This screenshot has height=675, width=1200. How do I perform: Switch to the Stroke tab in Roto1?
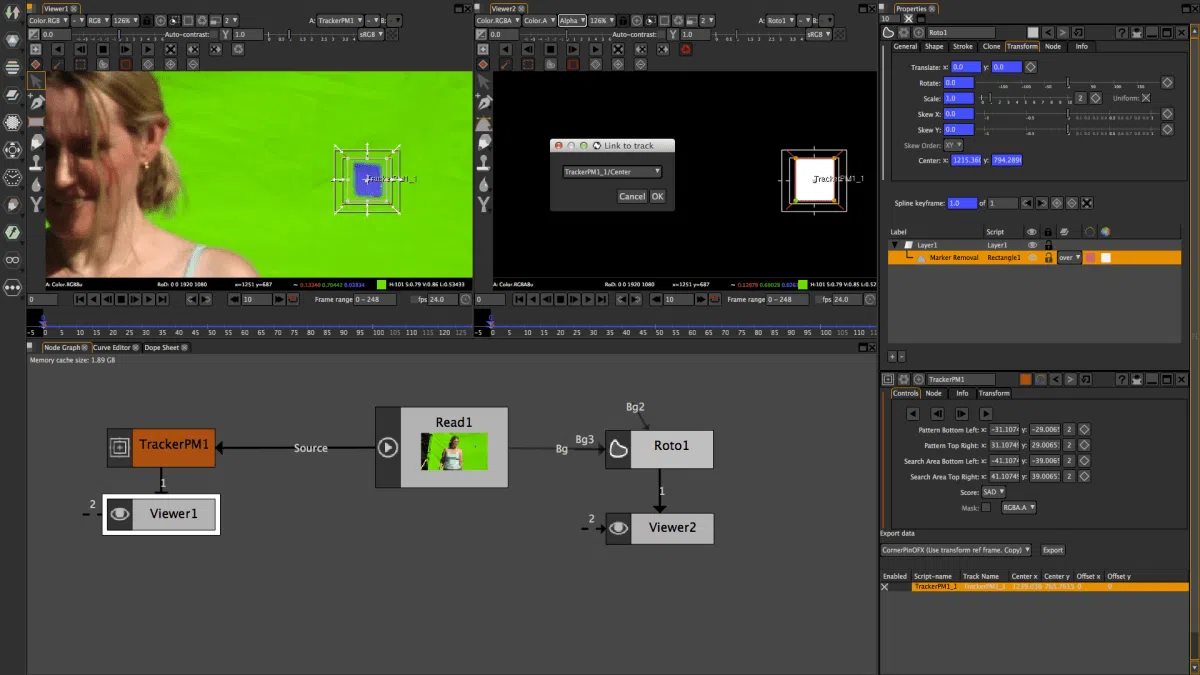963,46
